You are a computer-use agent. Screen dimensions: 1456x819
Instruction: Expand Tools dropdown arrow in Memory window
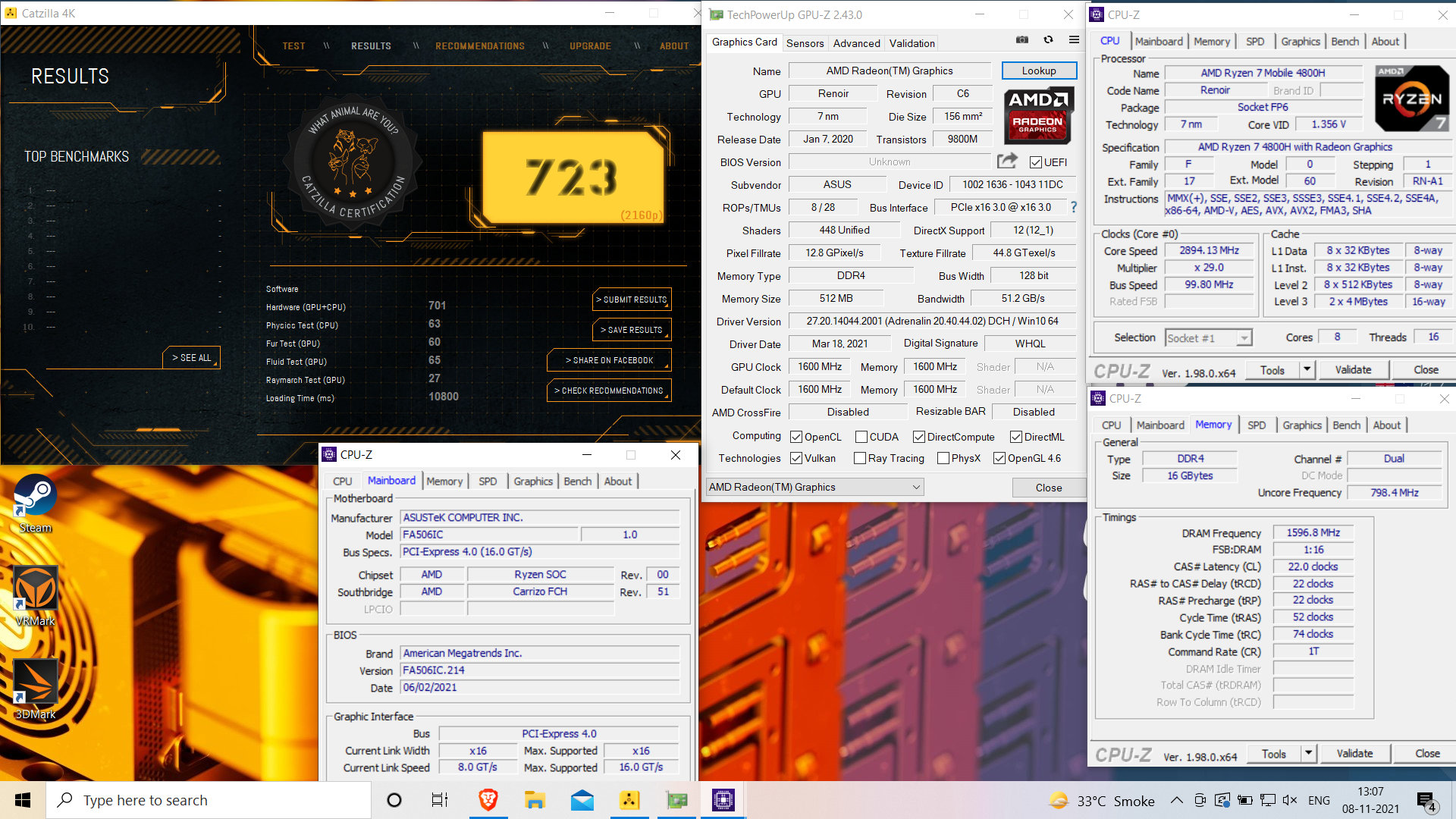click(x=1308, y=753)
